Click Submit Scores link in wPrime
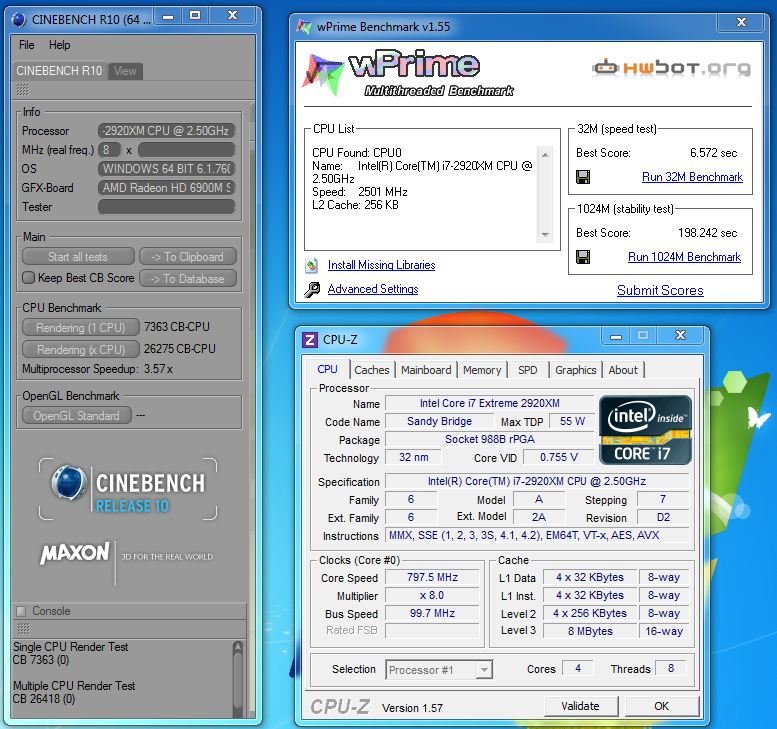This screenshot has width=777, height=729. click(x=660, y=290)
